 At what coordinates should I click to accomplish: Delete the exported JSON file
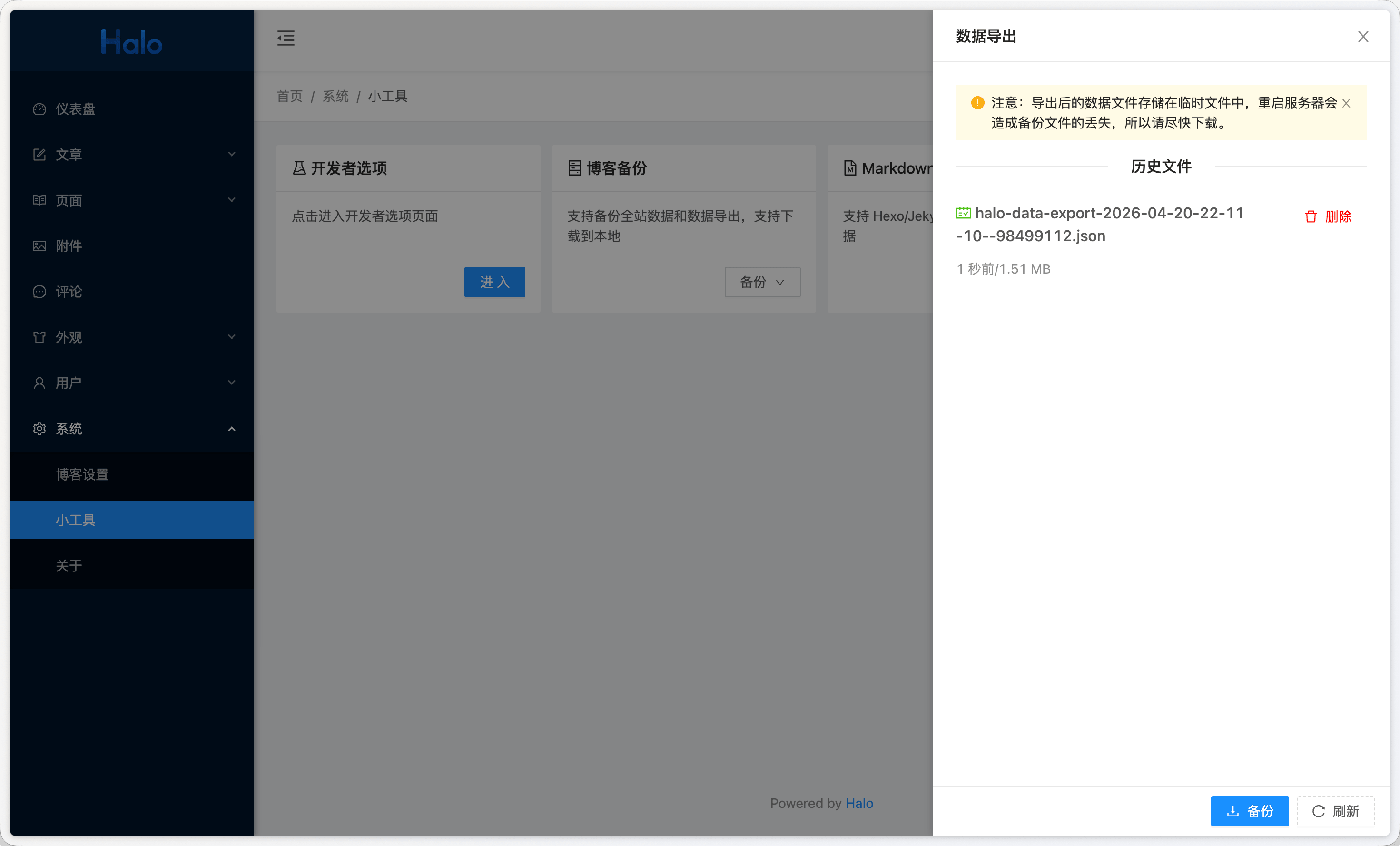tap(1328, 216)
